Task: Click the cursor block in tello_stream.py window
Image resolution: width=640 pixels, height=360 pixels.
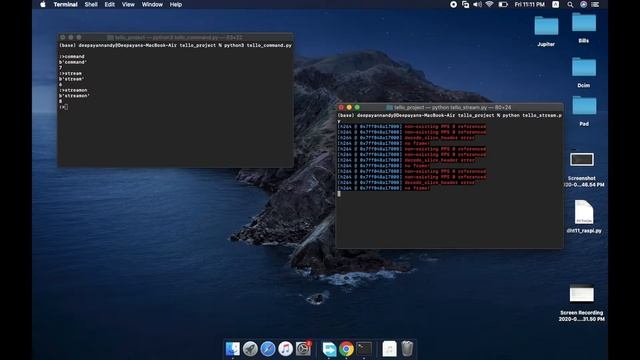Action: [339, 194]
